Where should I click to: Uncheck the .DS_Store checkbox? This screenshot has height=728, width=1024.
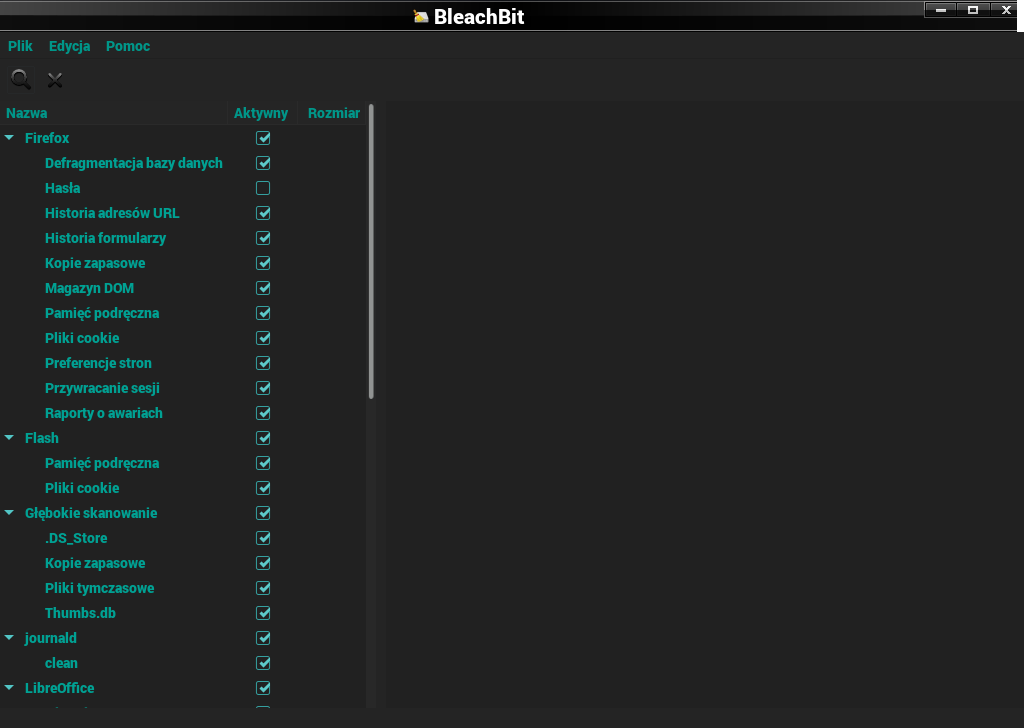coord(263,538)
